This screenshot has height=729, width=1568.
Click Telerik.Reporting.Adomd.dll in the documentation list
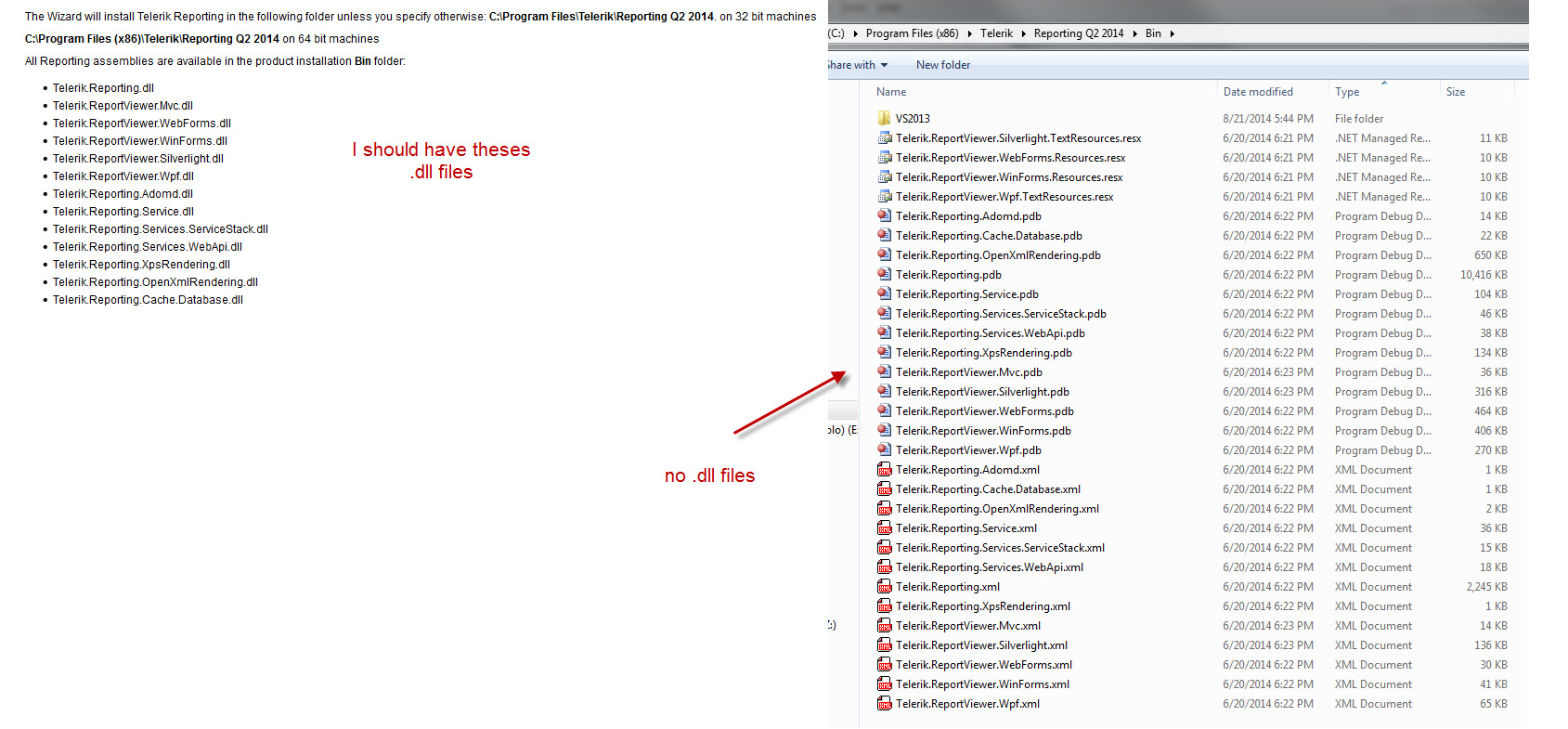click(123, 194)
